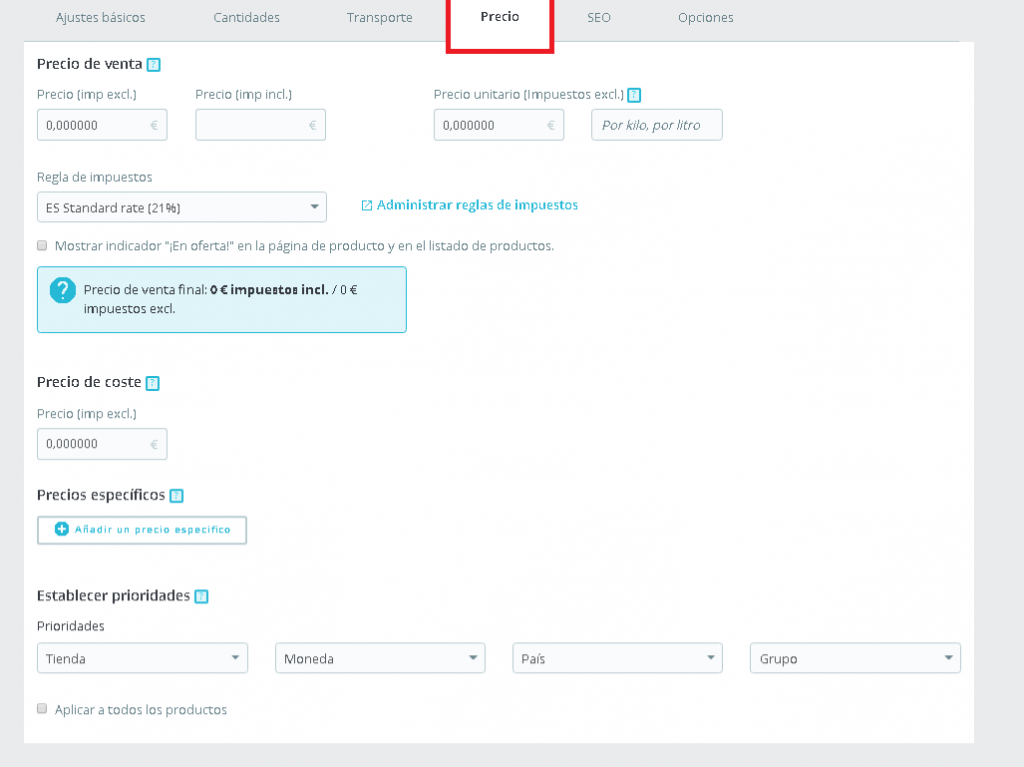Click help icon beside Precio unitario label
Viewport: 1024px width, 767px height.
tap(634, 96)
